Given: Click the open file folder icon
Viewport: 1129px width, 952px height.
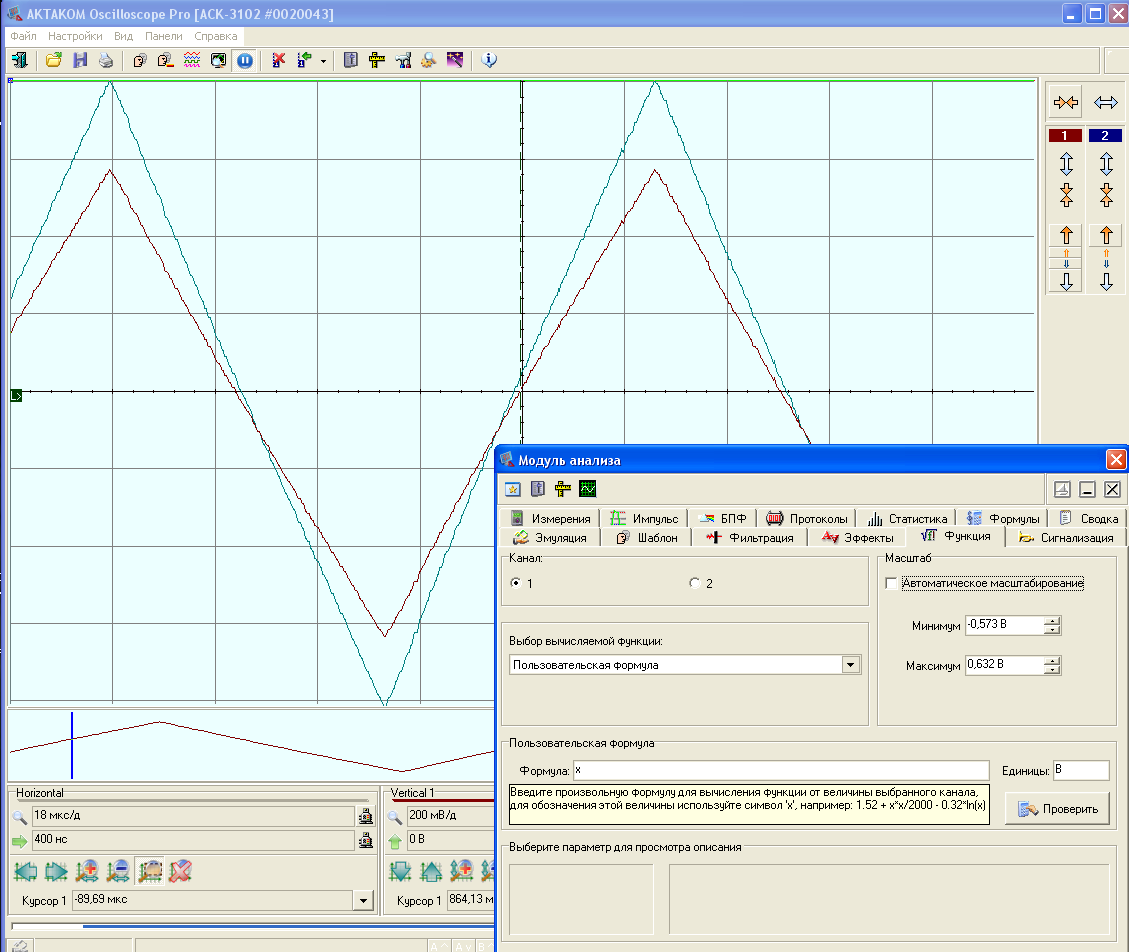Looking at the screenshot, I should (54, 60).
